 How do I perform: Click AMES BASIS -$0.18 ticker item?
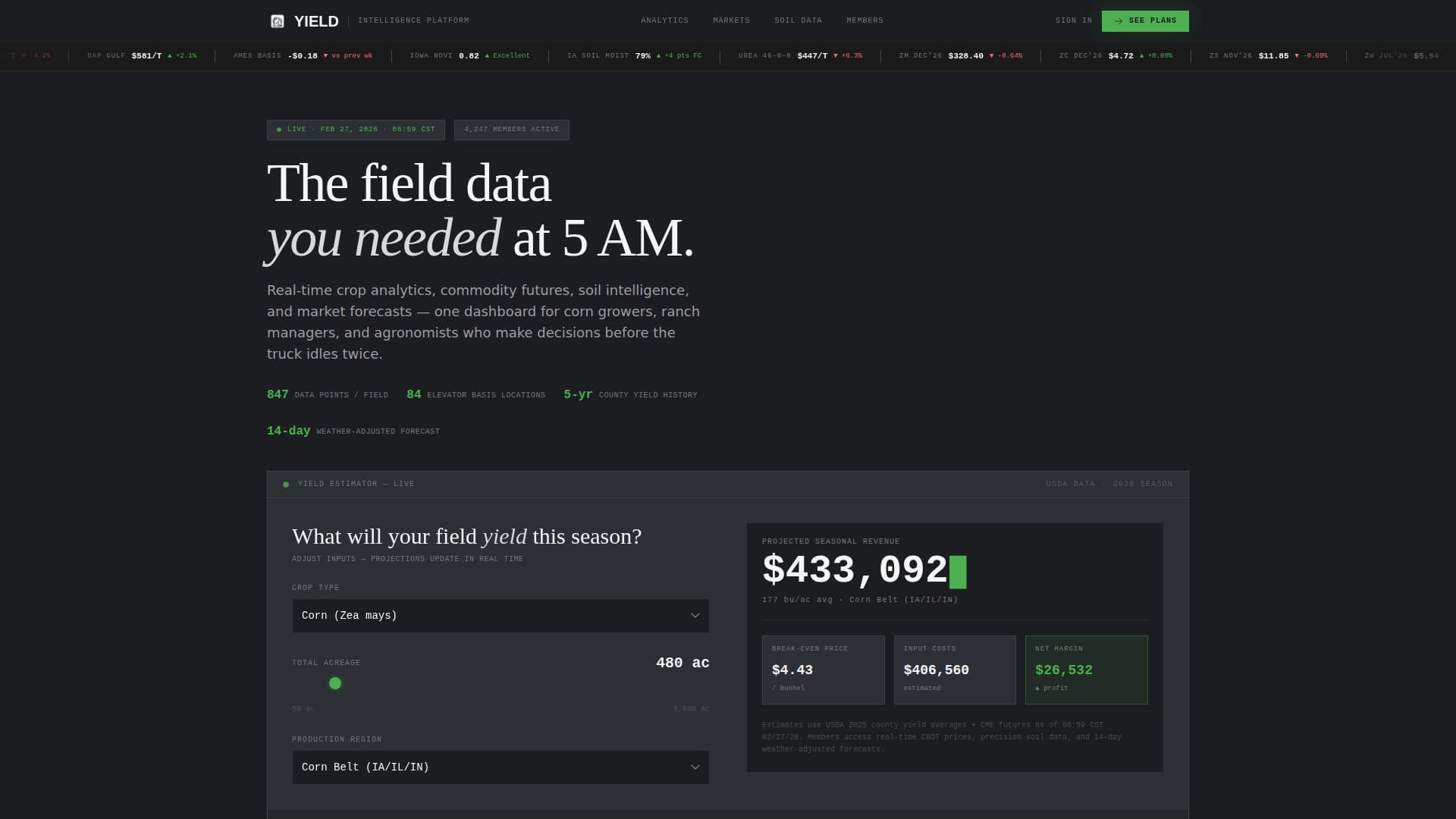[x=303, y=56]
